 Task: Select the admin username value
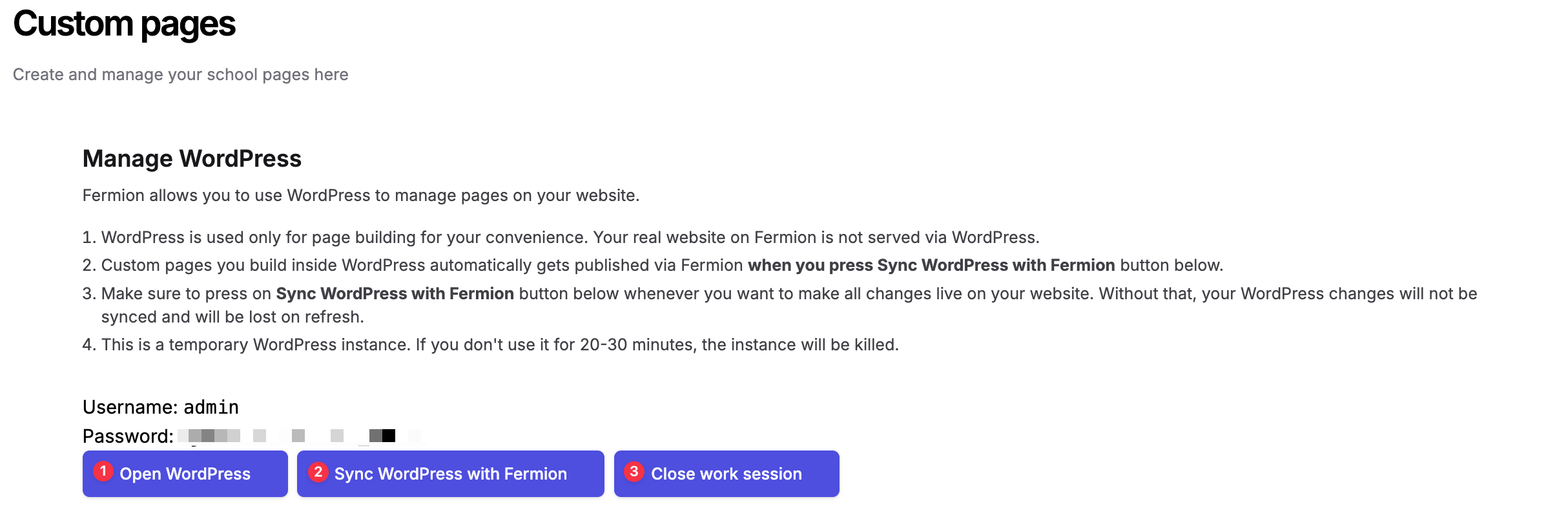(x=211, y=407)
